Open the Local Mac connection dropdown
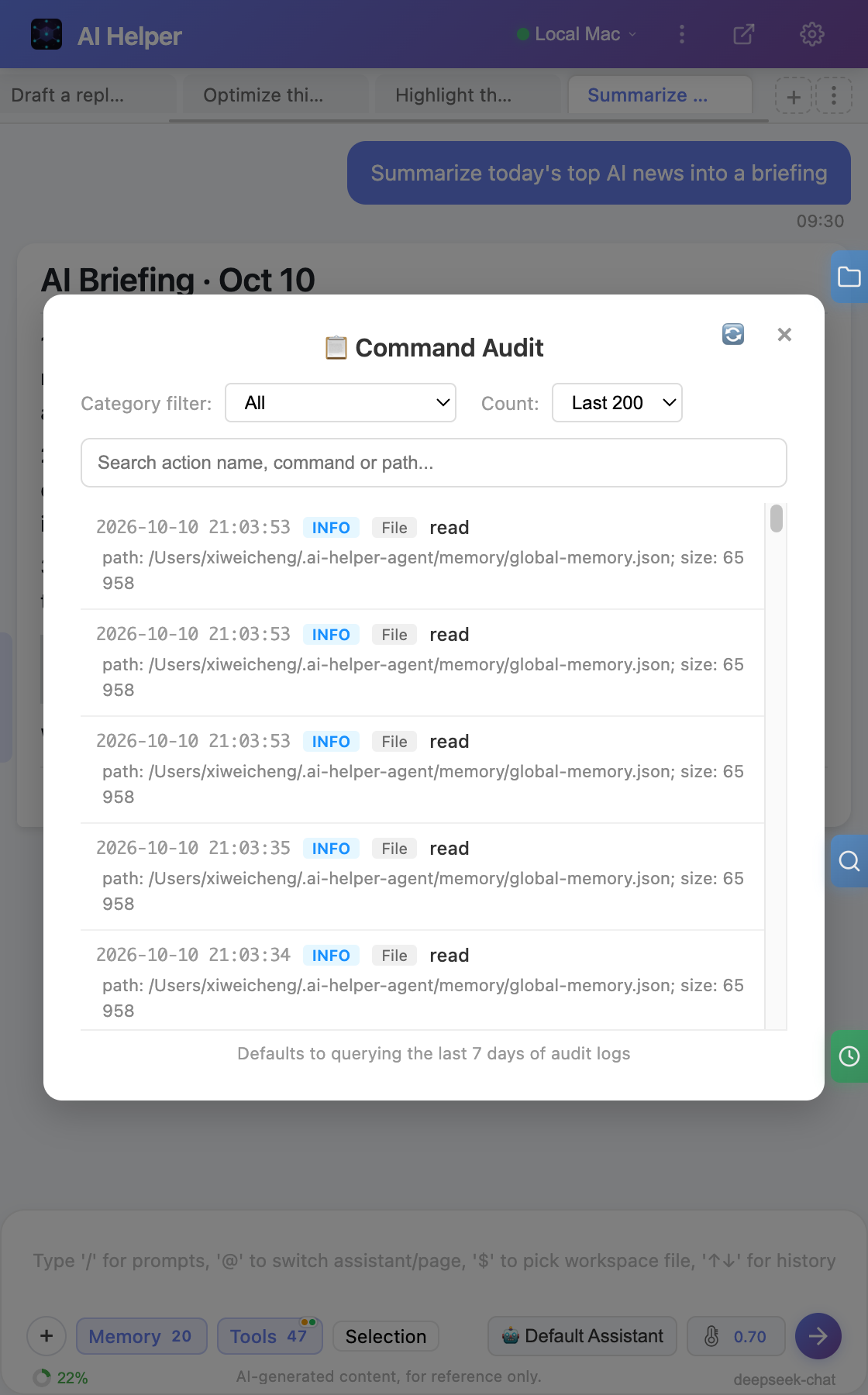Viewport: 868px width, 1395px height. tap(577, 34)
